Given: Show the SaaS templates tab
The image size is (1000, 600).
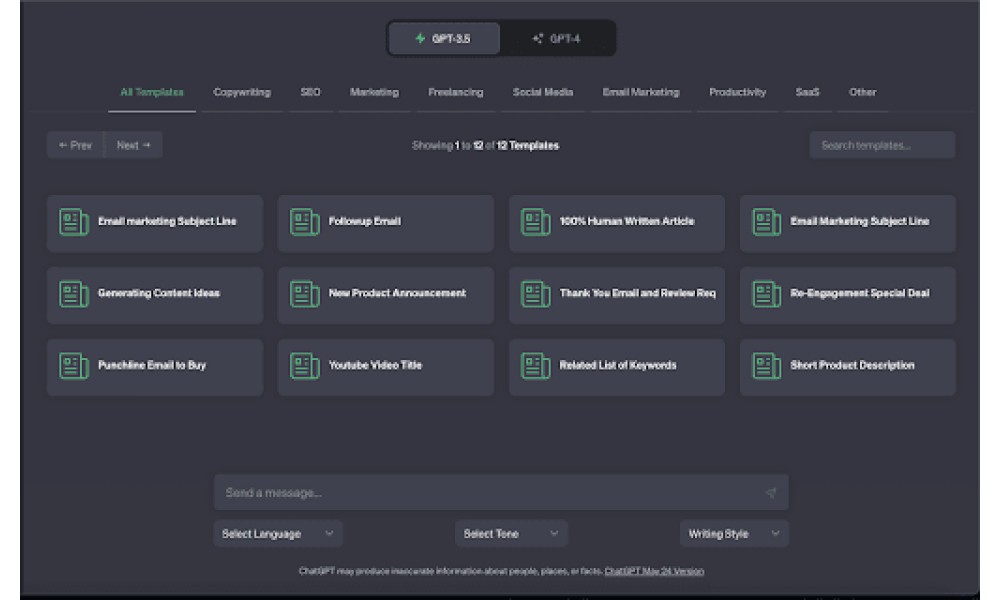Looking at the screenshot, I should pos(807,92).
